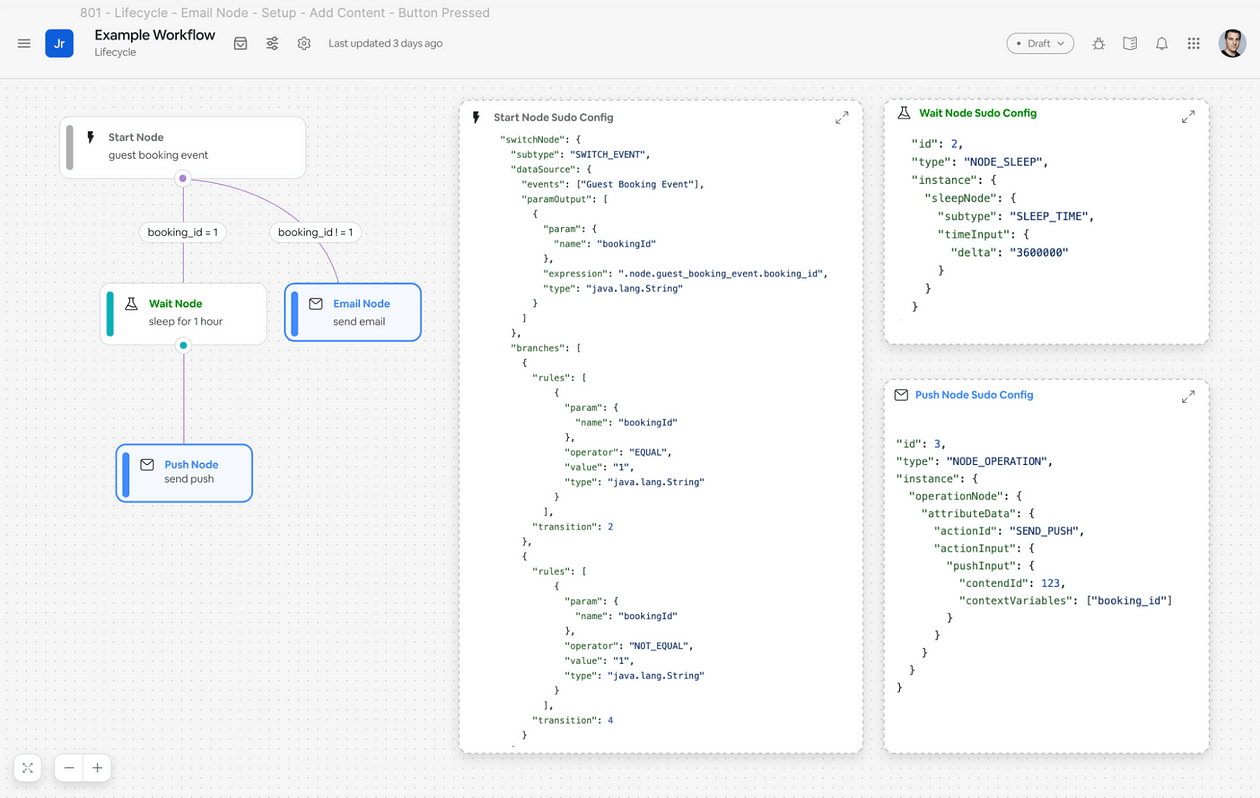The width and height of the screenshot is (1260, 798).
Task: Open the user profile avatar
Action: click(1231, 43)
